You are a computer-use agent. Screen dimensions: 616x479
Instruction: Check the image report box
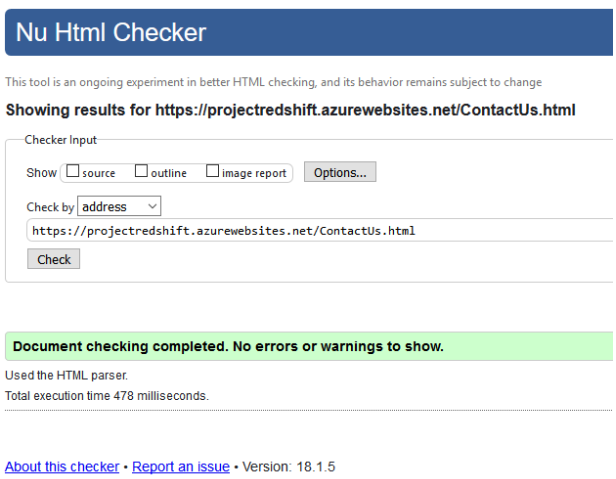[213, 171]
